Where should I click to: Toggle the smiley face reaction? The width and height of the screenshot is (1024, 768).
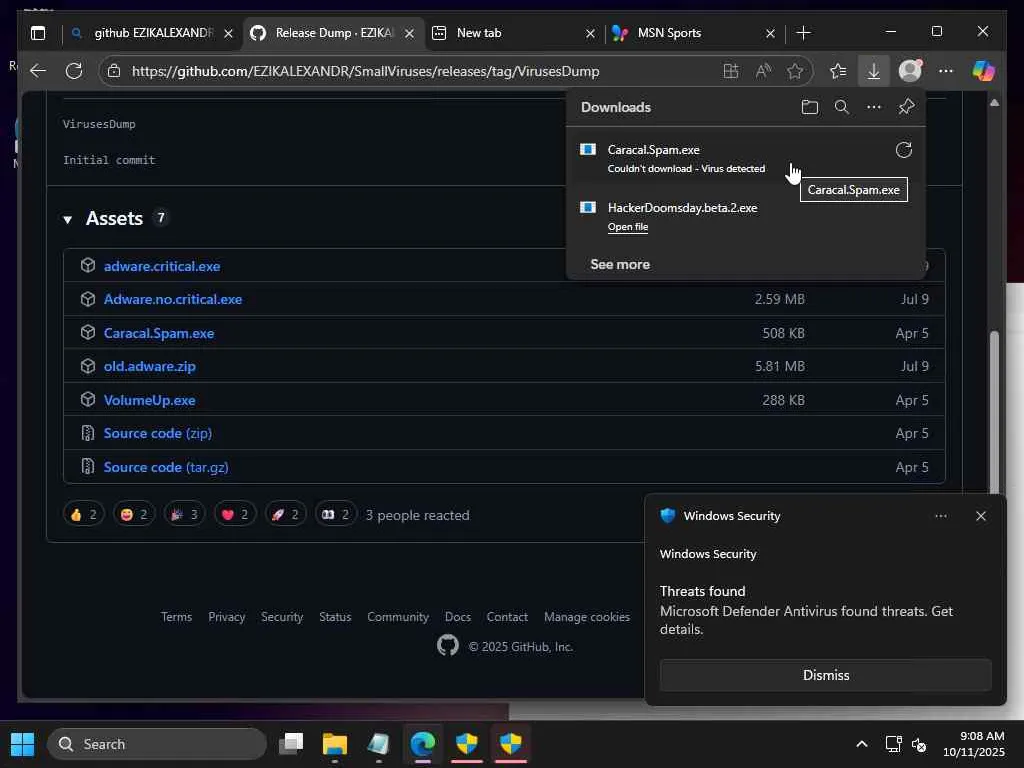134,515
